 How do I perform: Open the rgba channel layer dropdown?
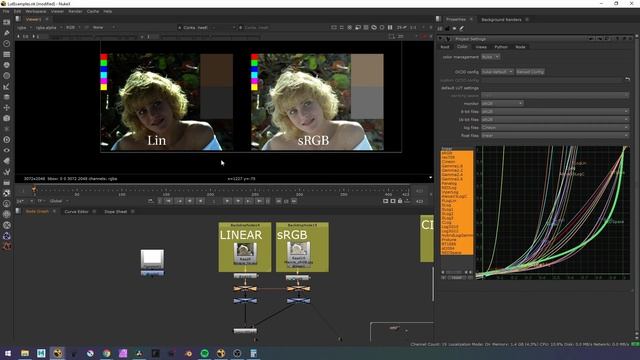tap(23, 27)
